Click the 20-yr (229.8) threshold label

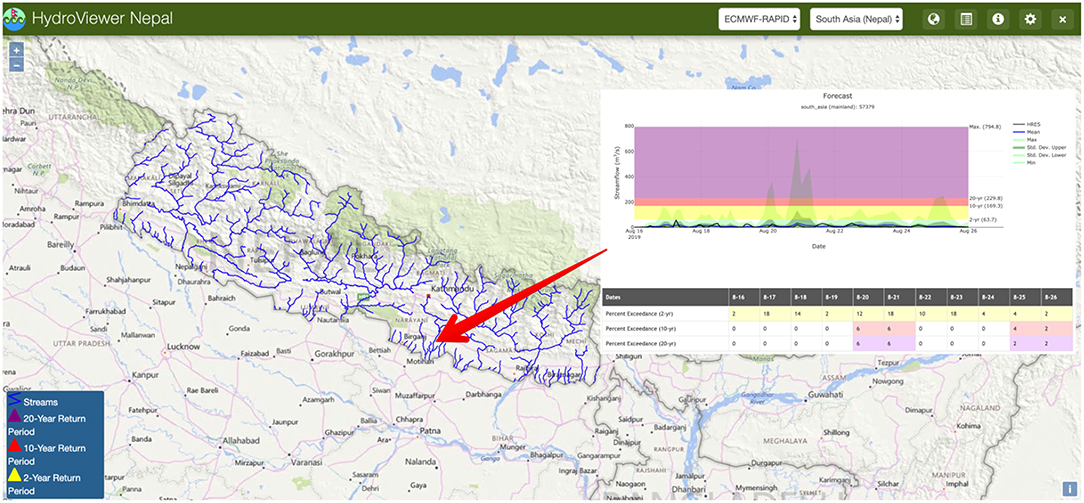coord(986,198)
